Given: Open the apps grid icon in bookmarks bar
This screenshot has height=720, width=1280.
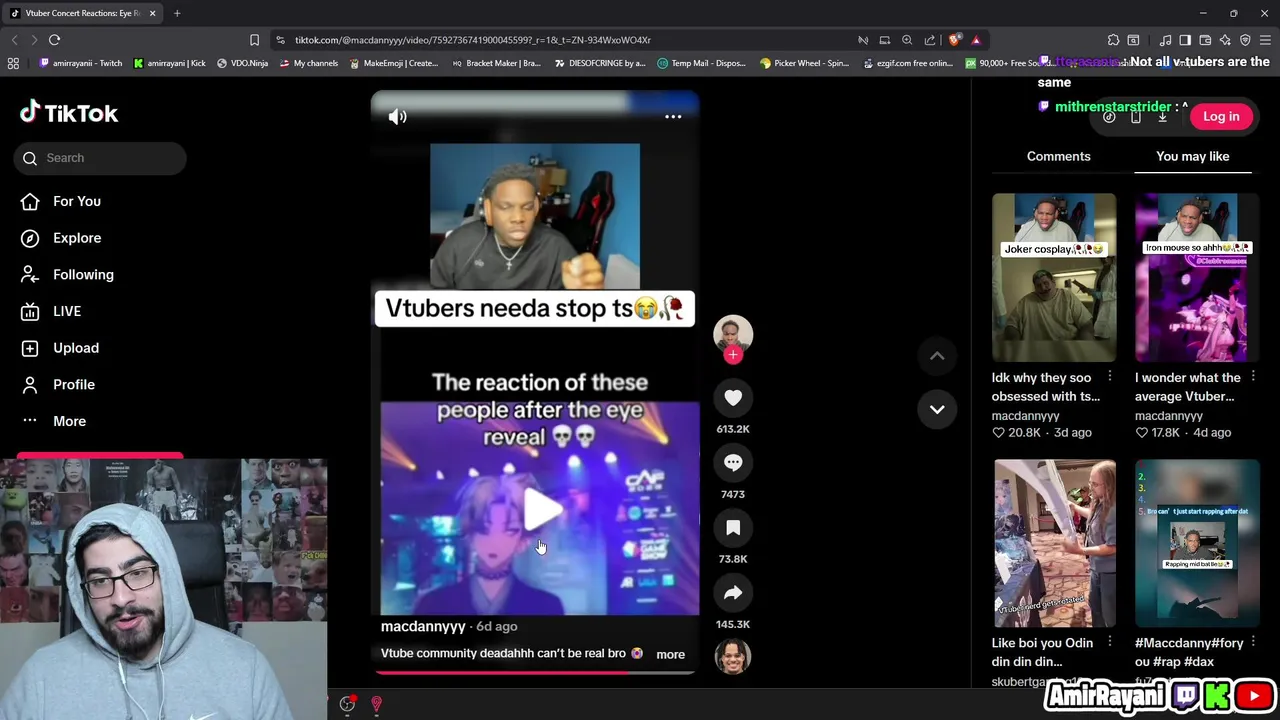Looking at the screenshot, I should coord(13,63).
